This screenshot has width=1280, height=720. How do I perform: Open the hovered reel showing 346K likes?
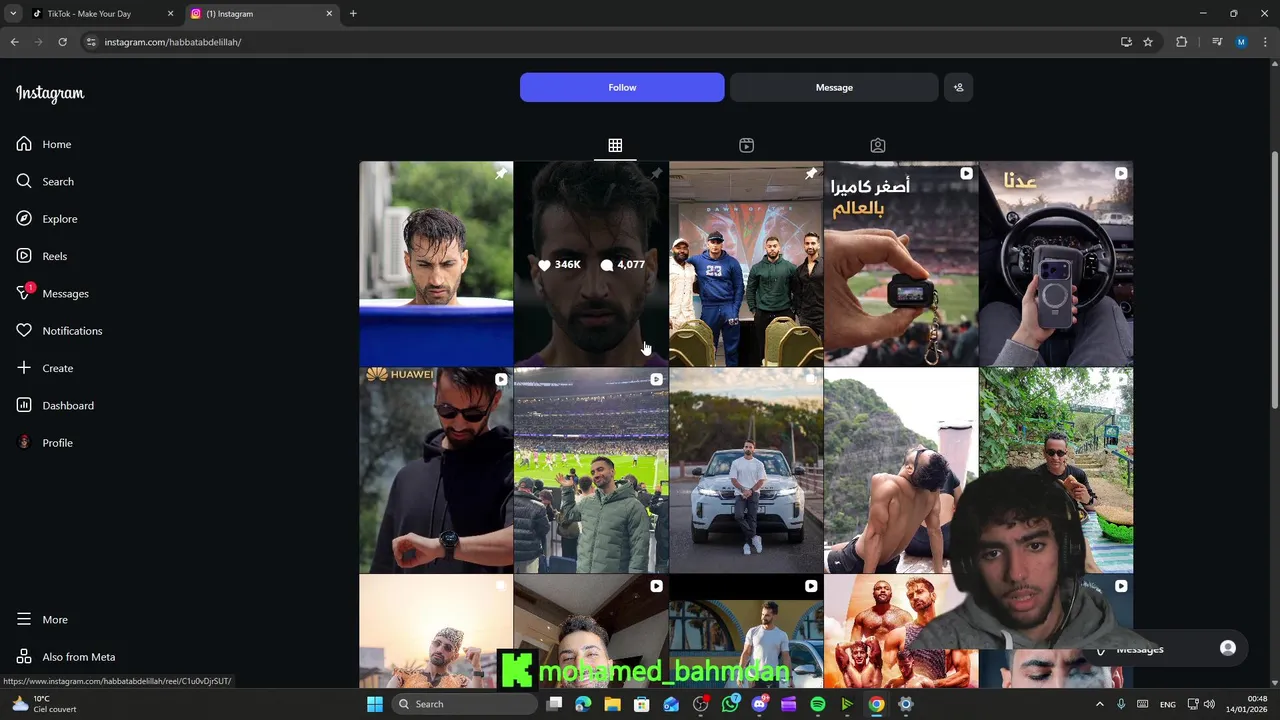coord(591,264)
